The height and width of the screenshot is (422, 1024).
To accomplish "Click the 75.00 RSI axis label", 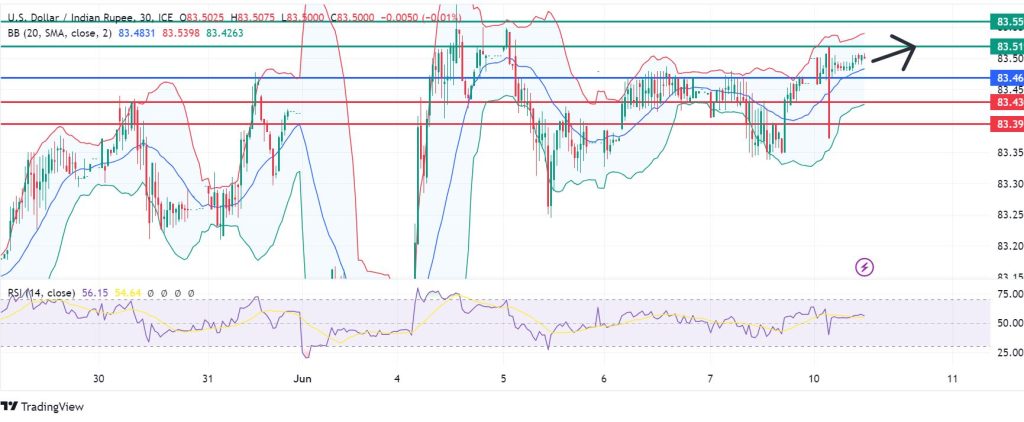I will coord(1009,294).
